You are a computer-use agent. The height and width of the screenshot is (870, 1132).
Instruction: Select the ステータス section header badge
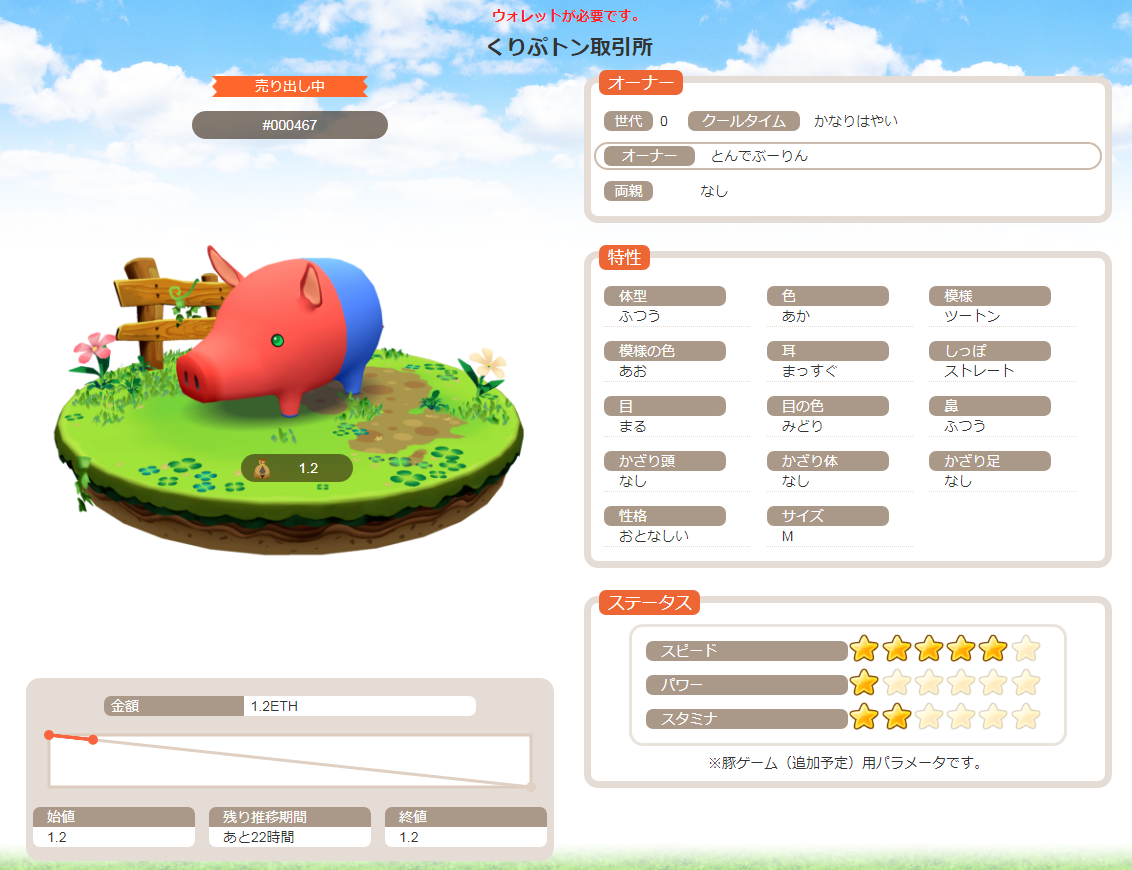click(x=648, y=603)
